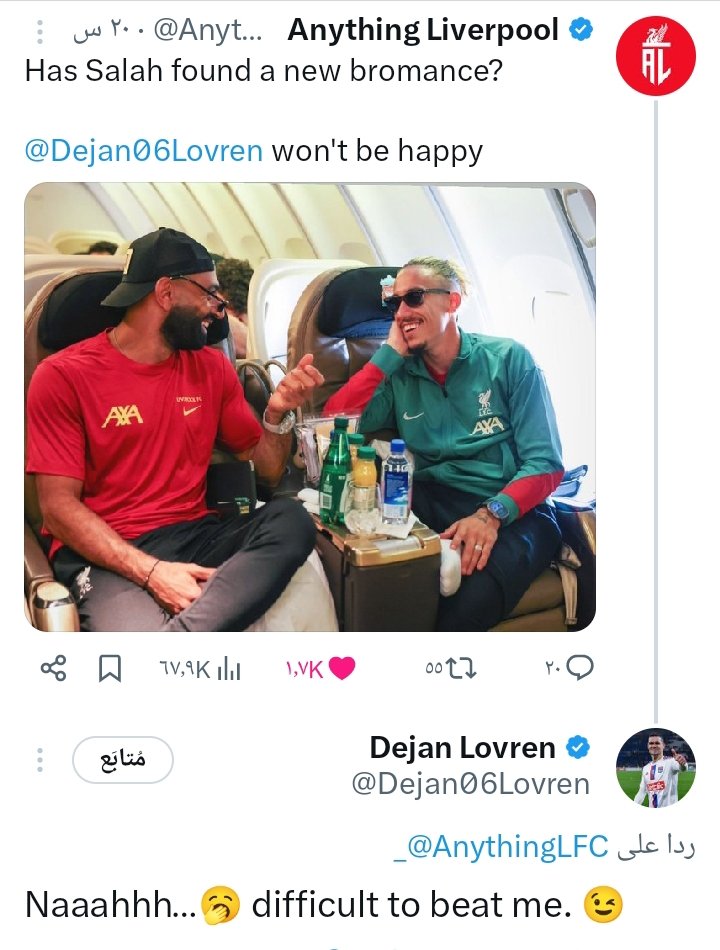Open the @AnythingLFC_ reply-to link
720x950 pixels.
pyautogui.click(x=500, y=848)
